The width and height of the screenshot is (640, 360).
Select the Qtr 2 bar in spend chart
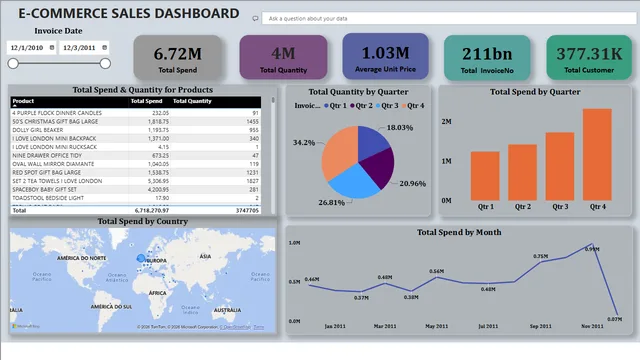[522, 172]
